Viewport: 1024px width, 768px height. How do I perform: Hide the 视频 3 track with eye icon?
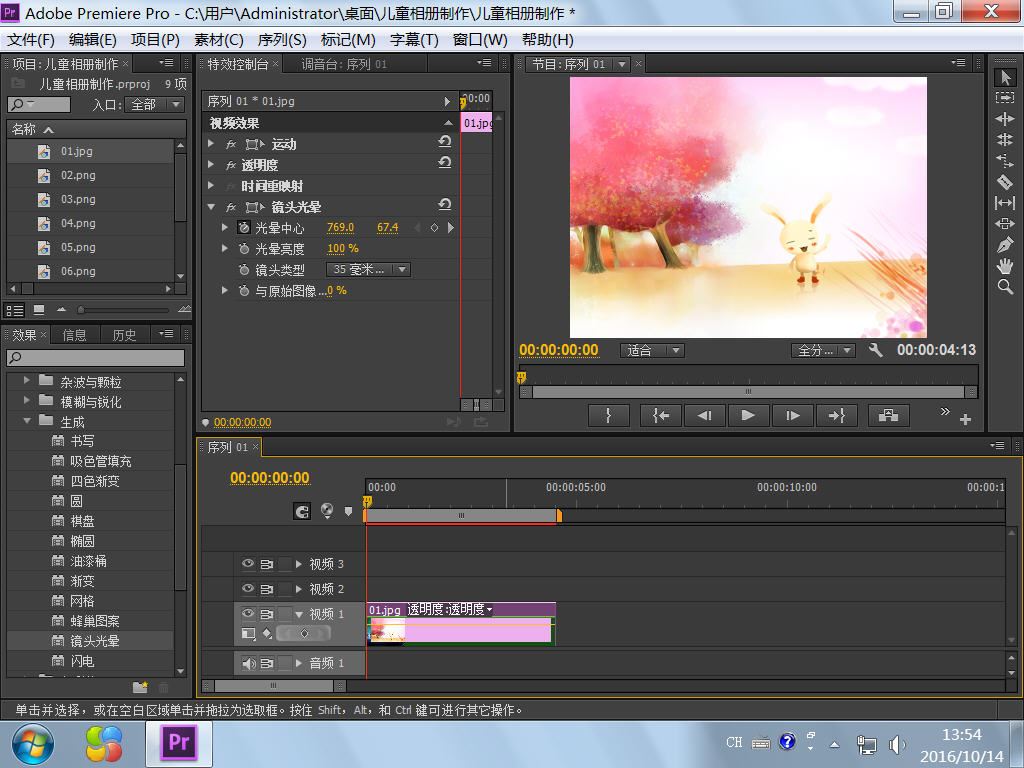pyautogui.click(x=248, y=564)
